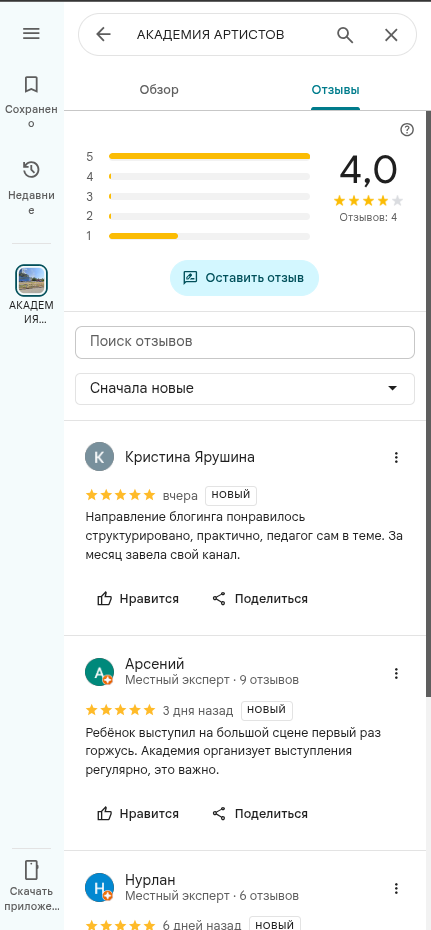Click the АКАДЕМИЯ АРТИСТОВ search field
This screenshot has height=930, width=431.
pyautogui.click(x=210, y=35)
